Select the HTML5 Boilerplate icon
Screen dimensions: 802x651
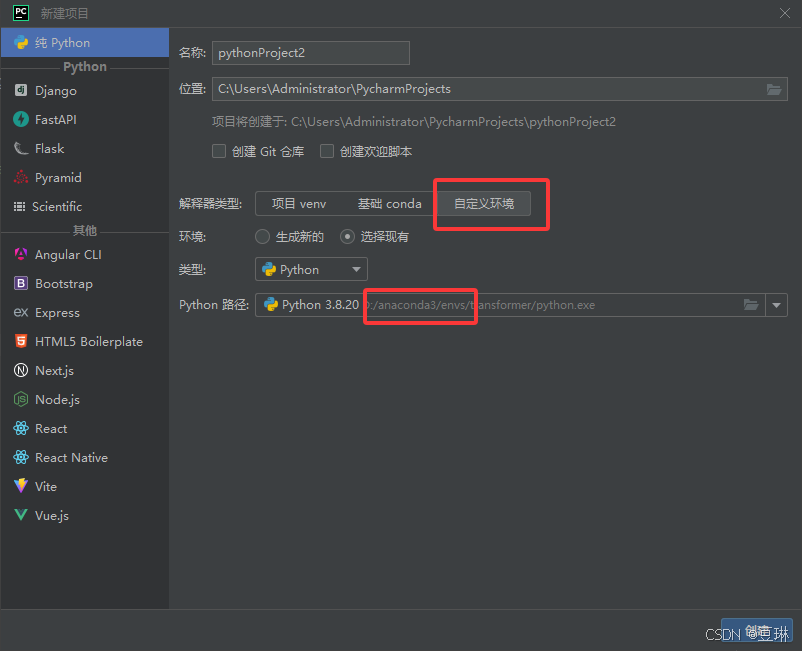21,341
